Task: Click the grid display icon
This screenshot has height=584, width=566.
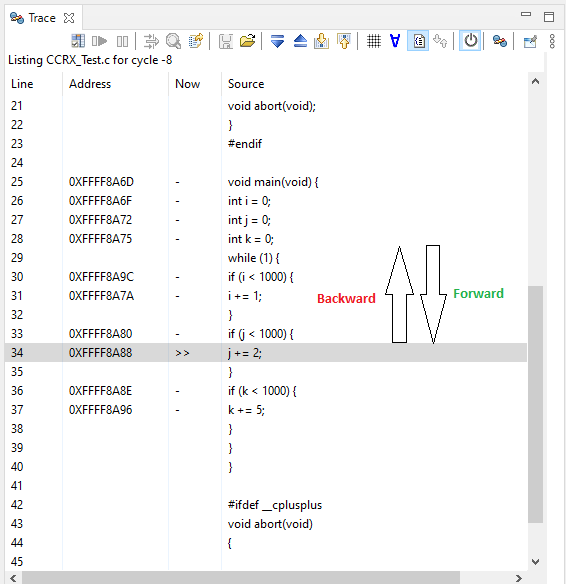Action: pyautogui.click(x=373, y=41)
